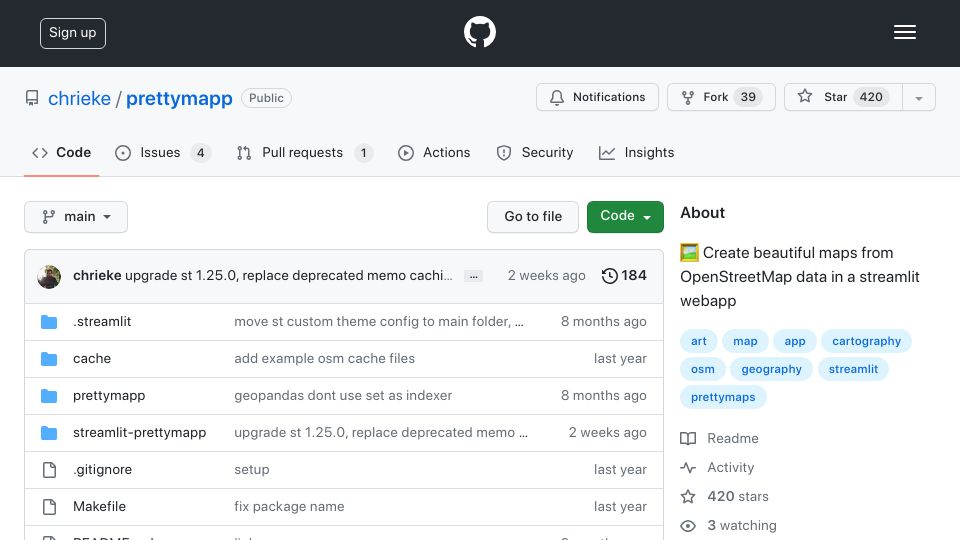Viewport: 960px width, 540px height.
Task: Open the prettymapp folder in file list
Action: click(109, 396)
